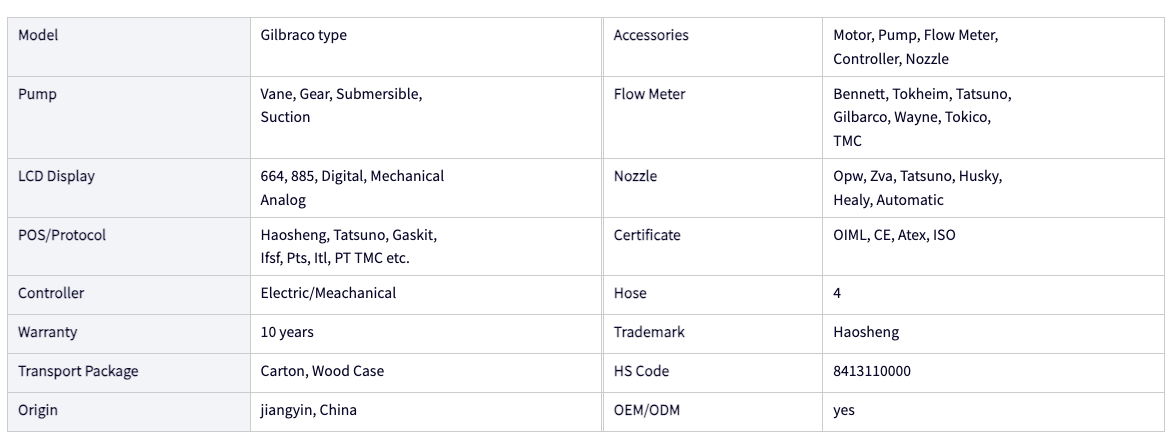
Task: Select the OIML, CE, Atex, ISO value
Action: (894, 235)
